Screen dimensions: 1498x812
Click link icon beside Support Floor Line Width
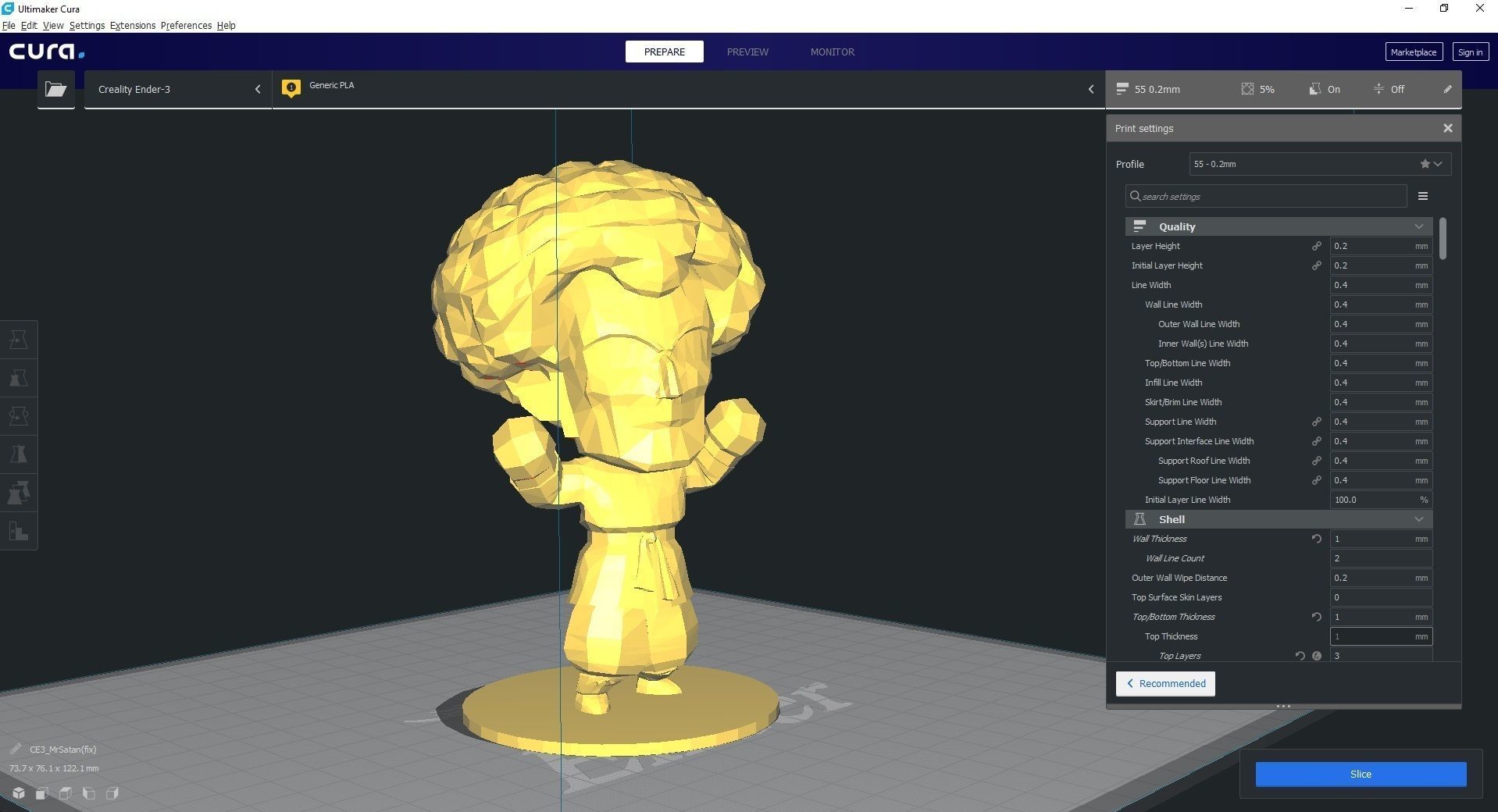[1316, 480]
